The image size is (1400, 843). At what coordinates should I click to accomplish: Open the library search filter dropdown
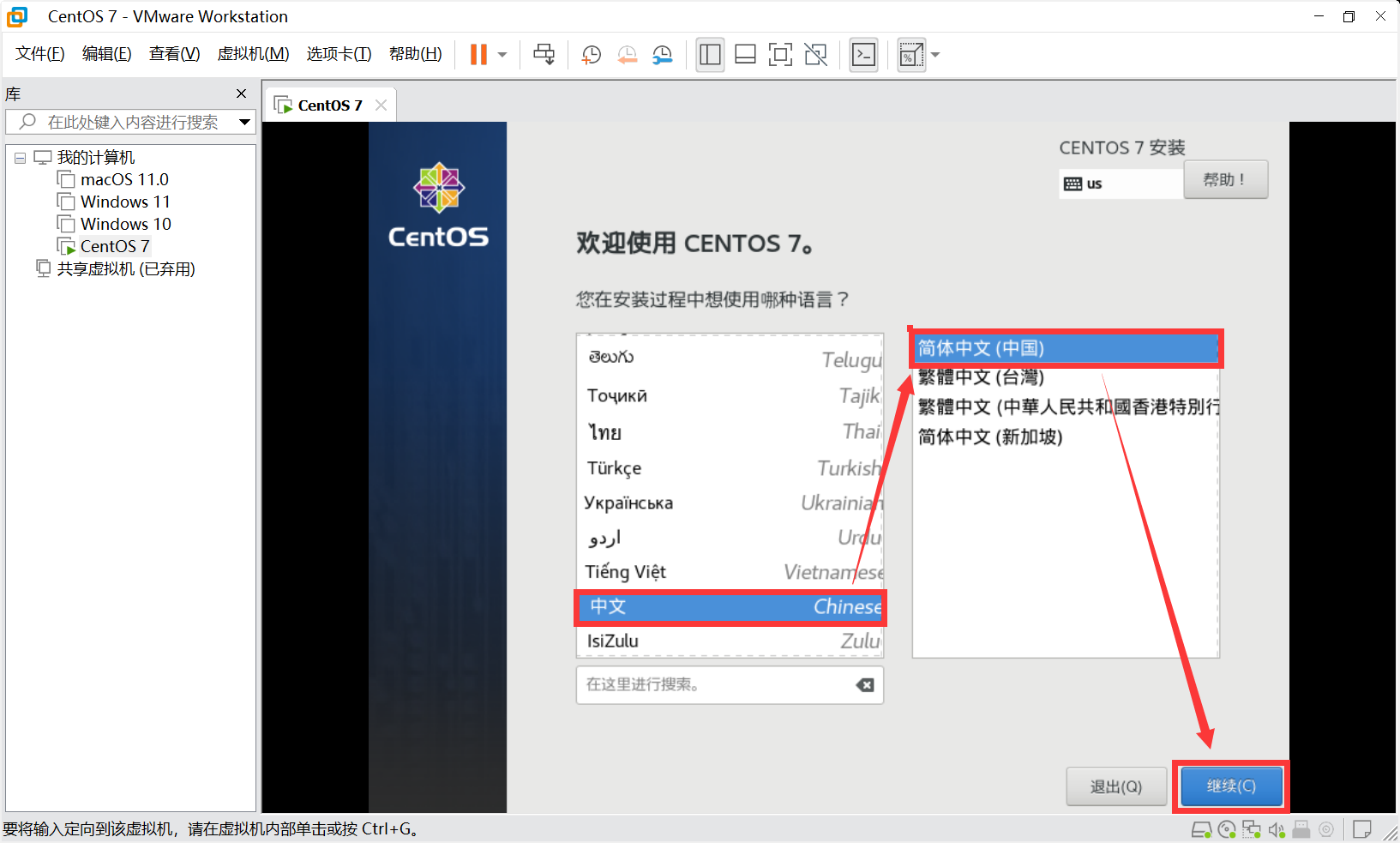tap(245, 121)
